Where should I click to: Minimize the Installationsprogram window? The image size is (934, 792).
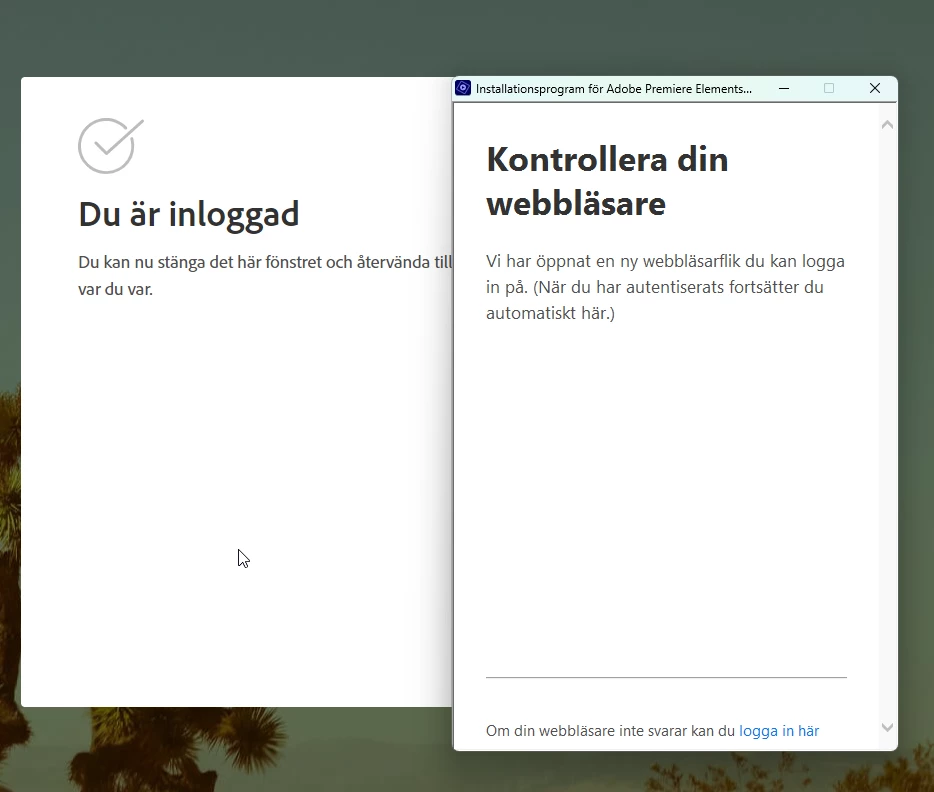(x=784, y=88)
